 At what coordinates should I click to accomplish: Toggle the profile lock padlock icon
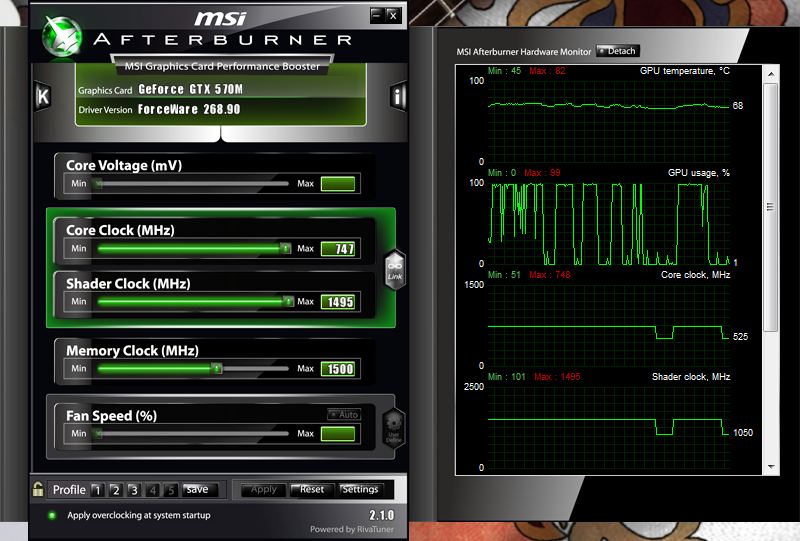pyautogui.click(x=38, y=489)
